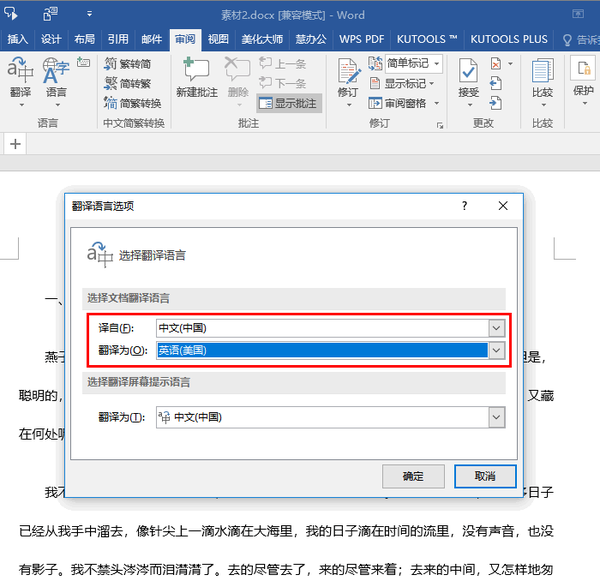This screenshot has width=600, height=581.
Task: Click the 保护 protect document icon
Action: coord(583,78)
